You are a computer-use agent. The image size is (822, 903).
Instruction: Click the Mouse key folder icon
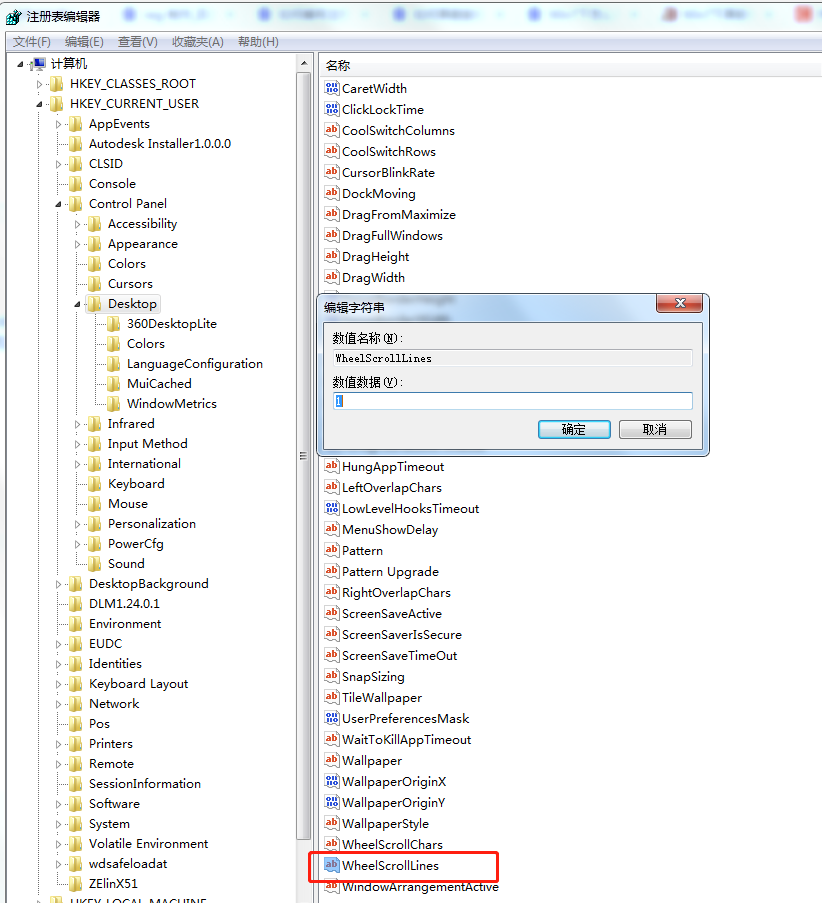(94, 504)
